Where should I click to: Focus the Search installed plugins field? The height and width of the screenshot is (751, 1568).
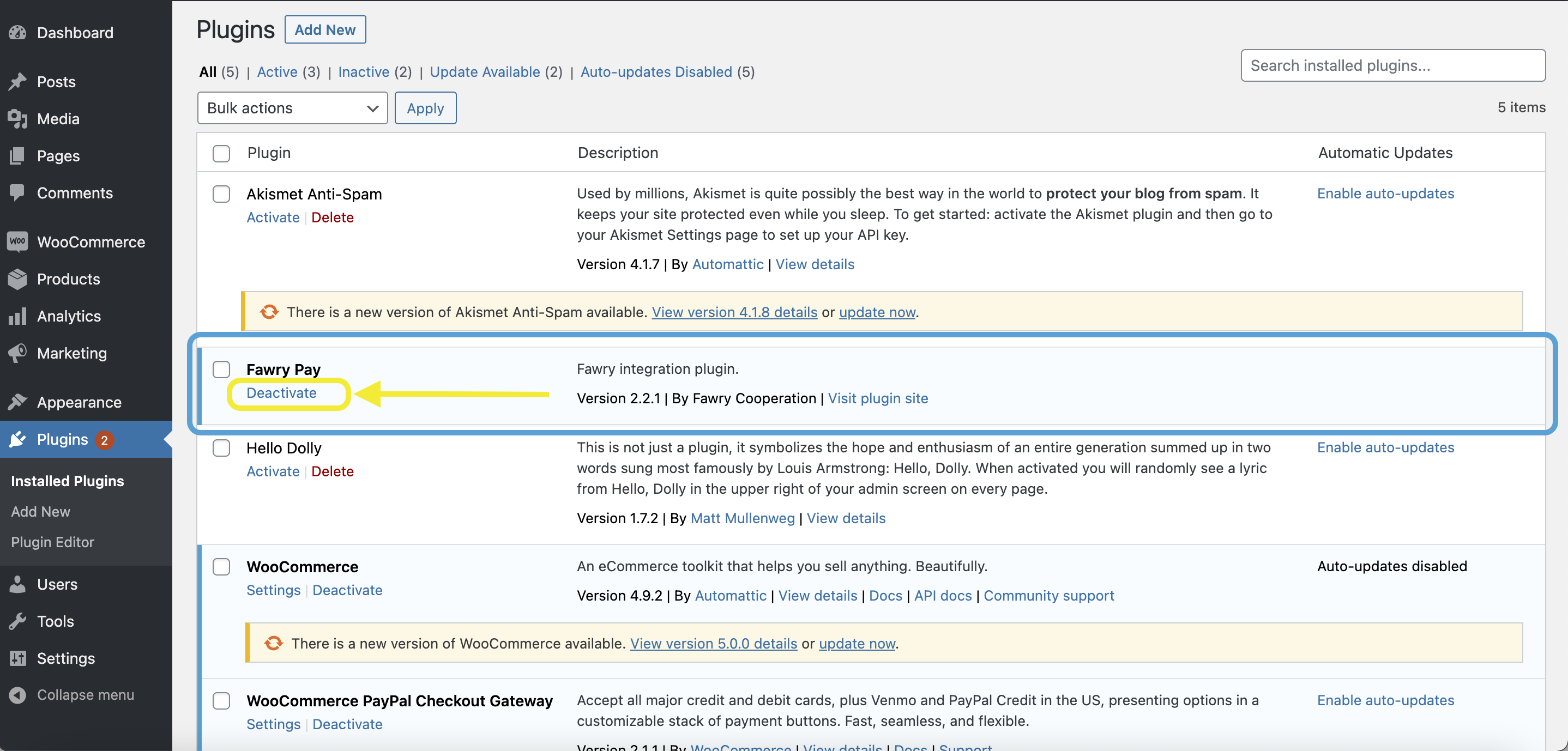[1392, 65]
